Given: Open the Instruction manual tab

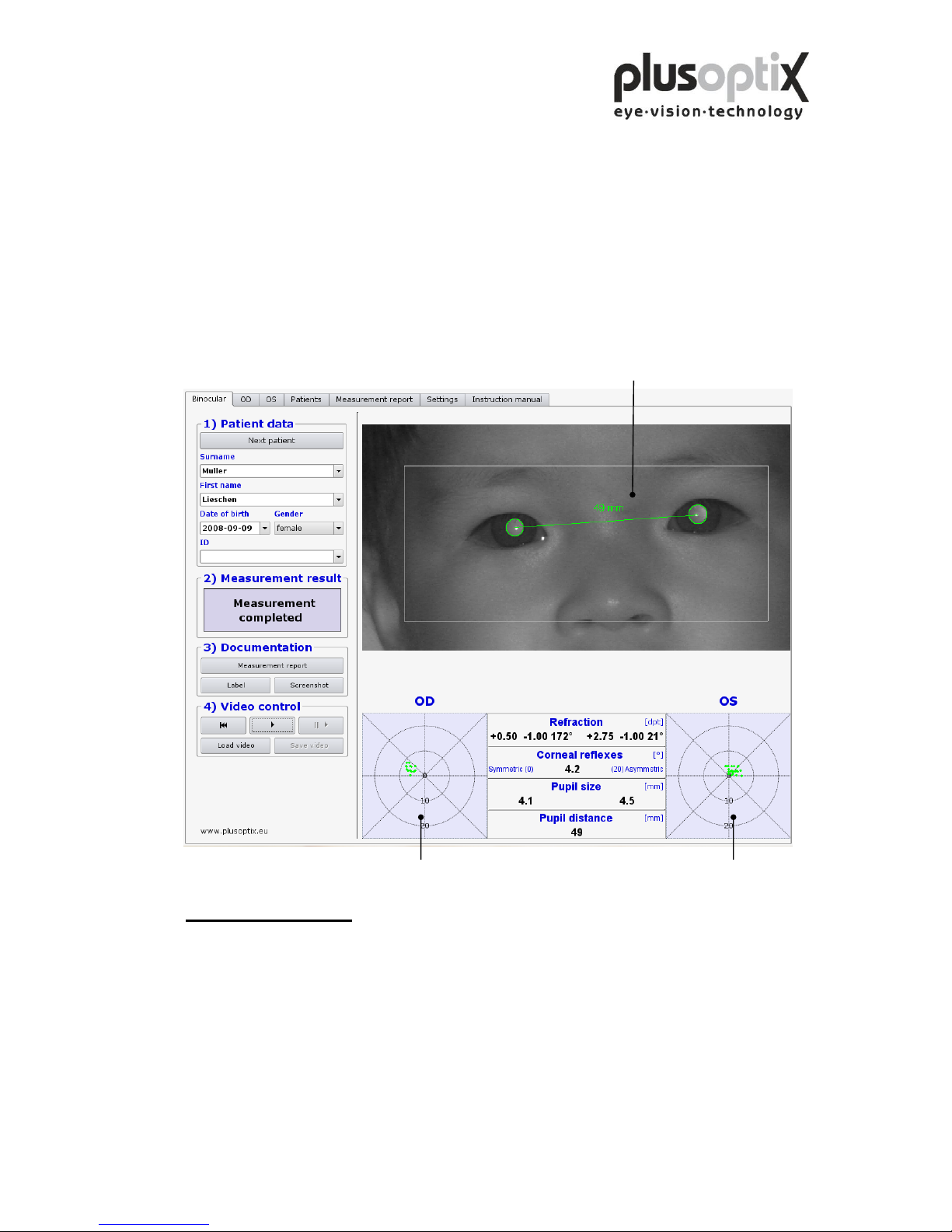Looking at the screenshot, I should (507, 400).
